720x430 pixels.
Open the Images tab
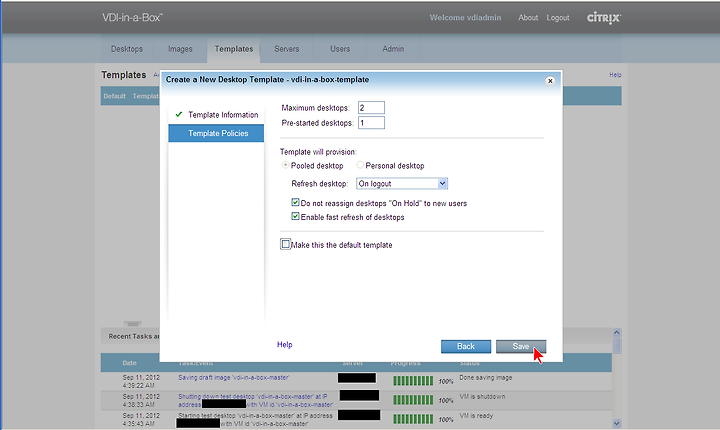tap(180, 49)
